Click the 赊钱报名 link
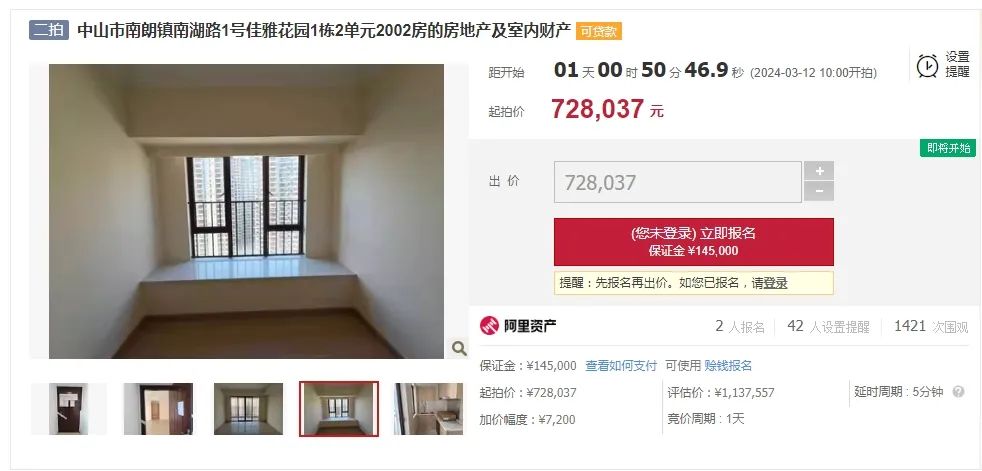Screen dimensions: 982x471 (x=728, y=366)
